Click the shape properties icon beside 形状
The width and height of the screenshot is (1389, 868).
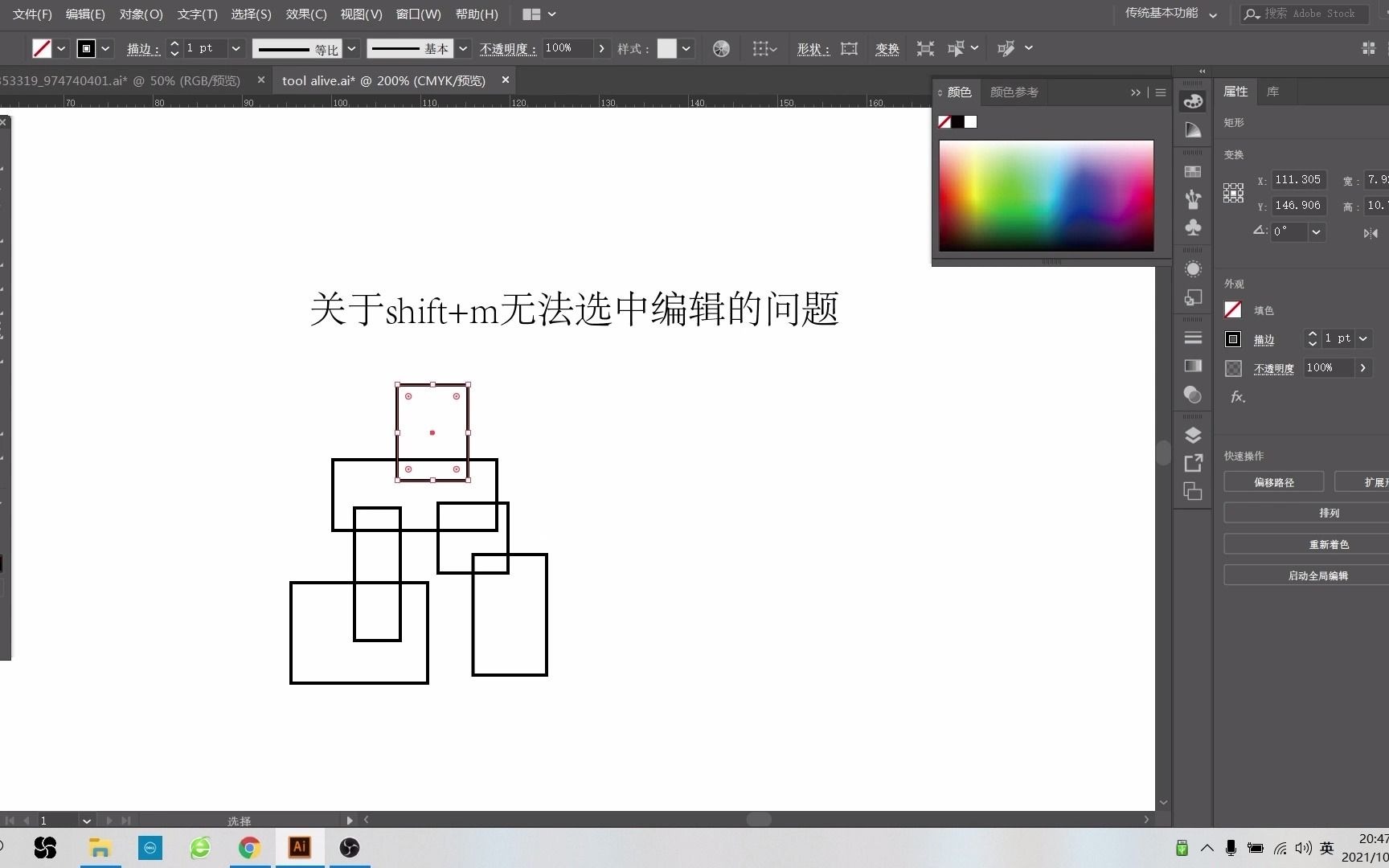coord(849,49)
